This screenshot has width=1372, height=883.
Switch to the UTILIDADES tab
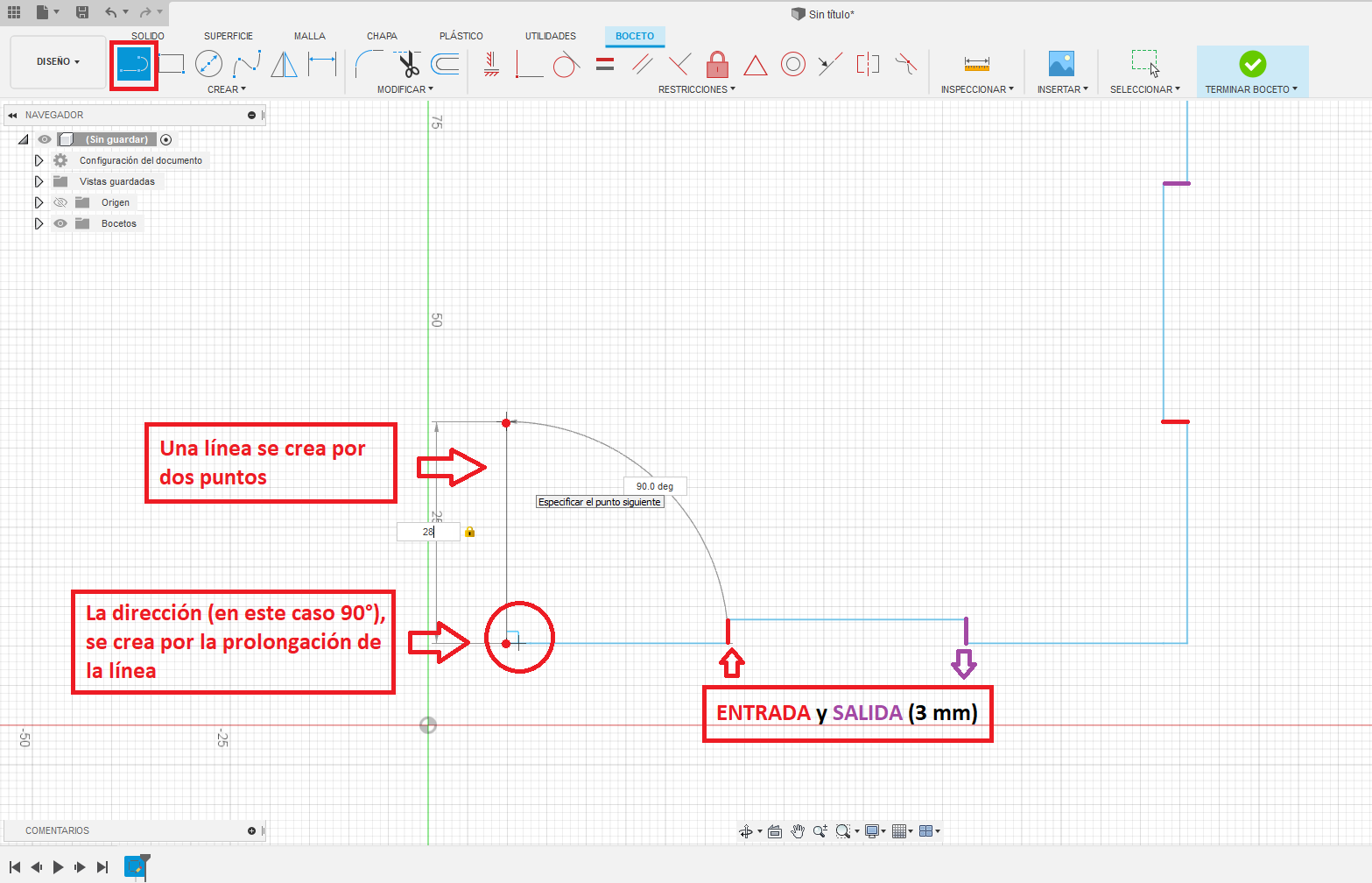point(551,36)
